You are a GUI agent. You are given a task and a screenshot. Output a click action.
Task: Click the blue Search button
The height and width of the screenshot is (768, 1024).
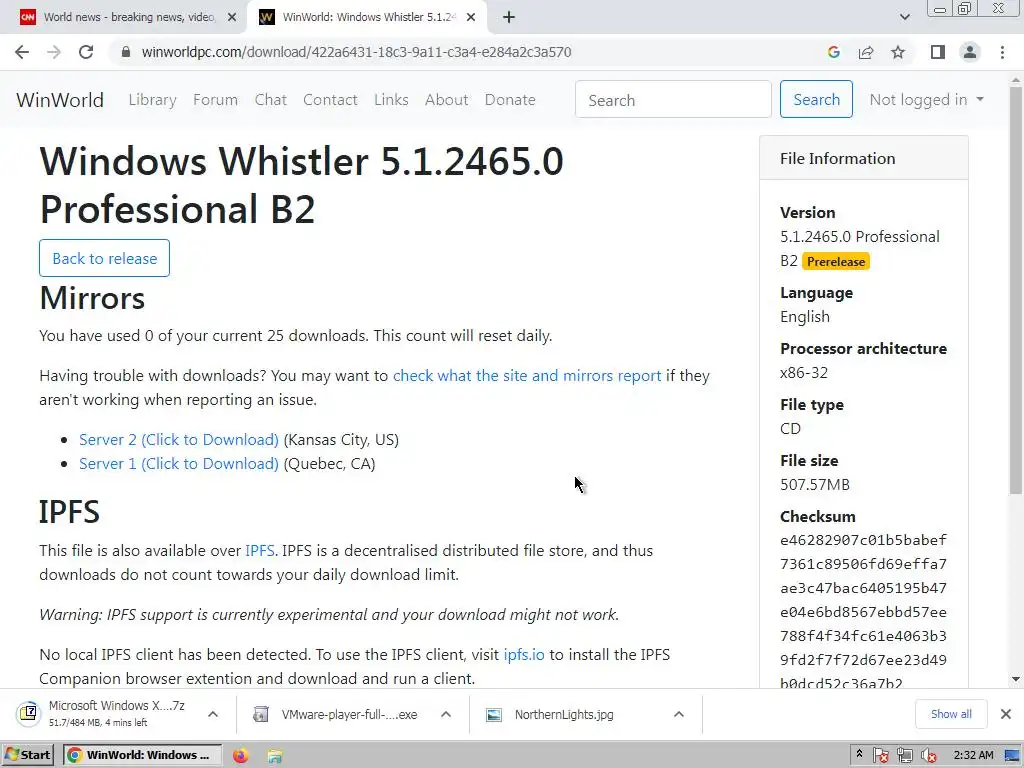pyautogui.click(x=816, y=99)
